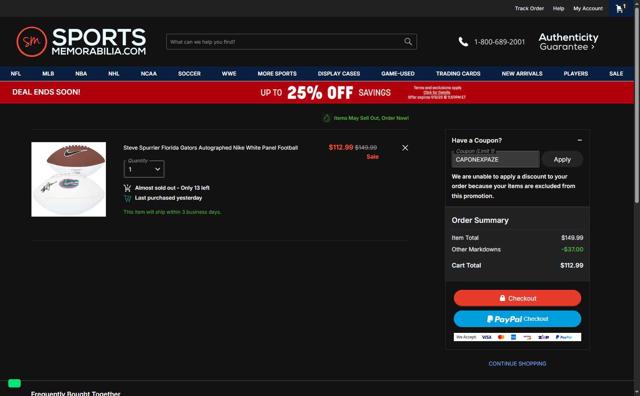Click the accepted payment cards strip
Screen dimensions: 640x396
tap(517, 337)
